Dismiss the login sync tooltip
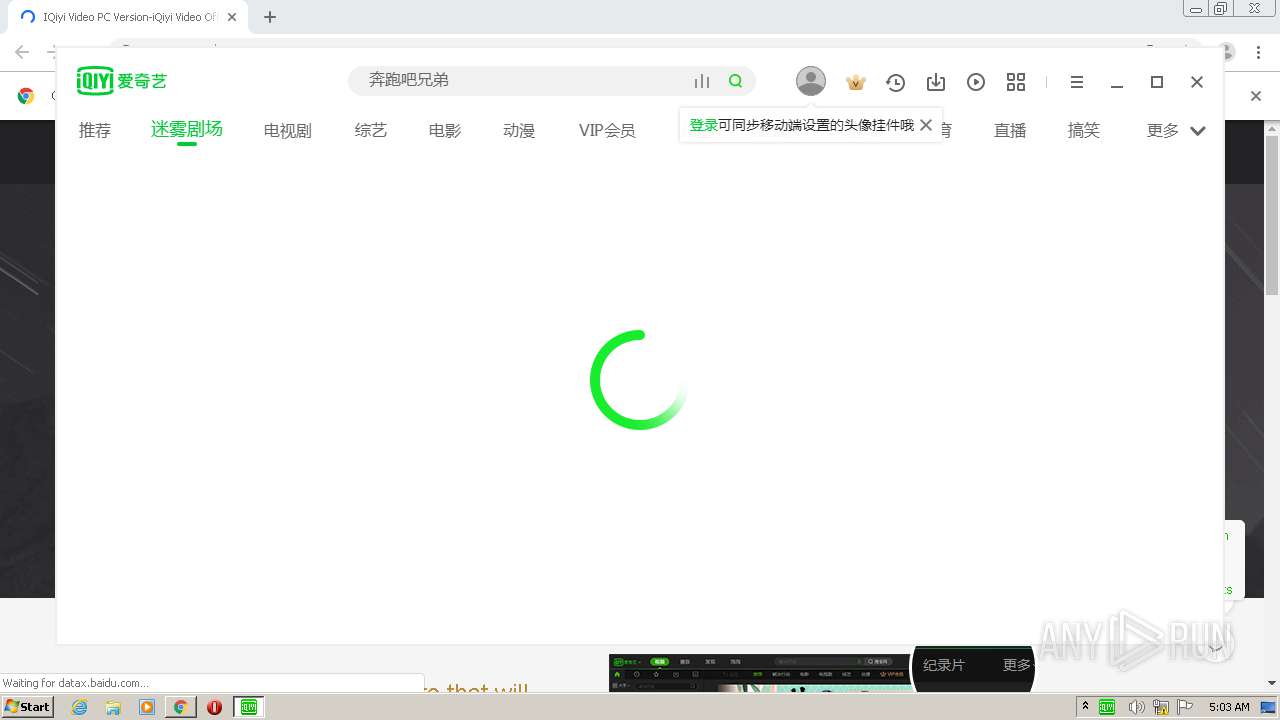The width and height of the screenshot is (1280, 720). (x=926, y=125)
